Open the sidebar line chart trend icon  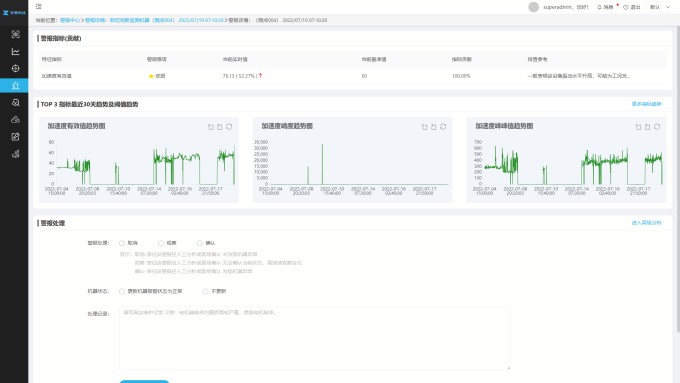point(16,52)
